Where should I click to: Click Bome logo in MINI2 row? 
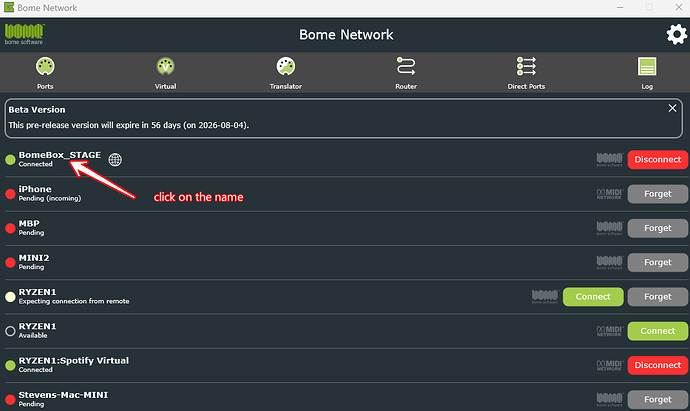609,263
